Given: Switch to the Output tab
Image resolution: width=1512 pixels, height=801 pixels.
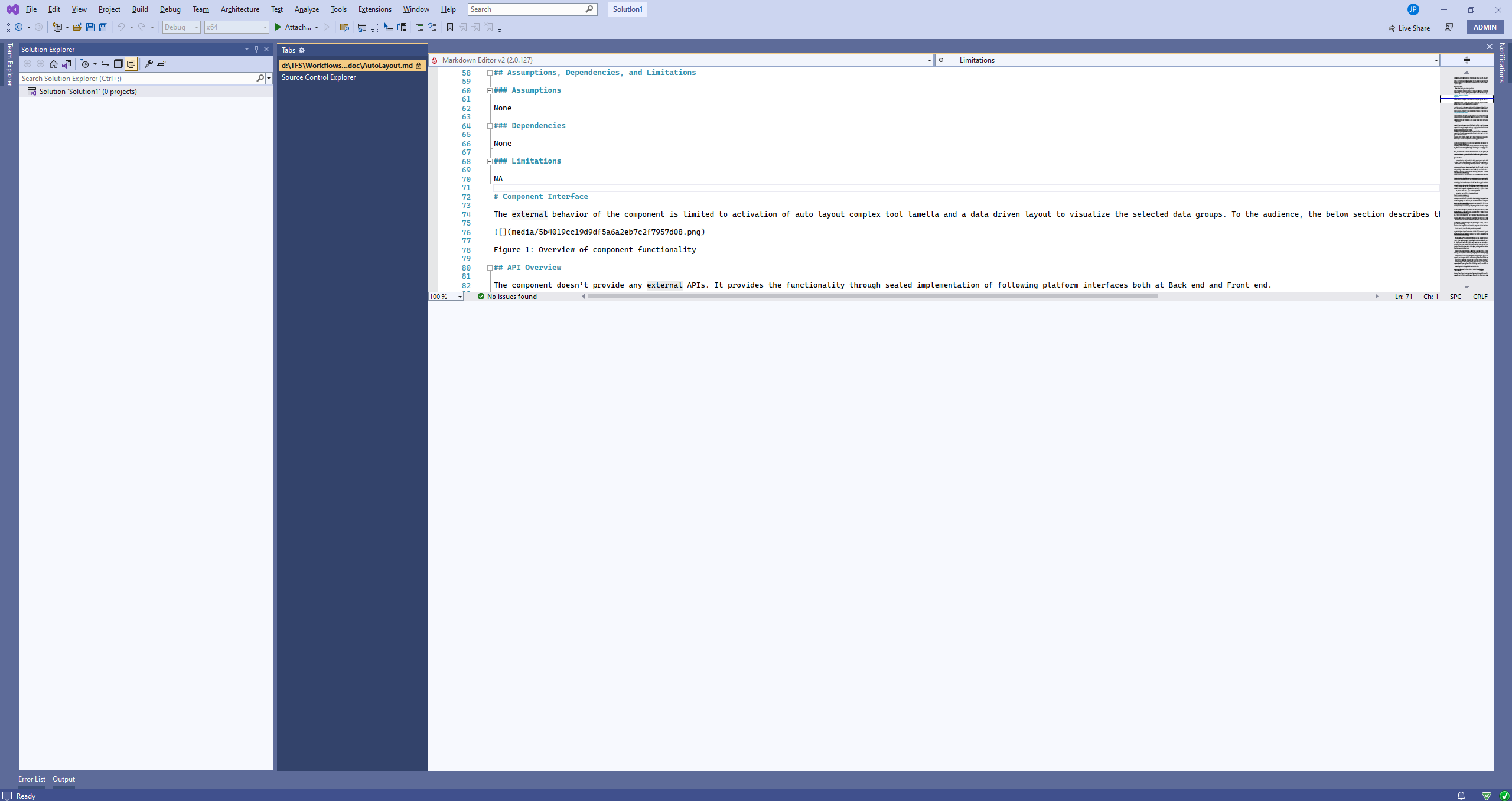Looking at the screenshot, I should (x=64, y=779).
